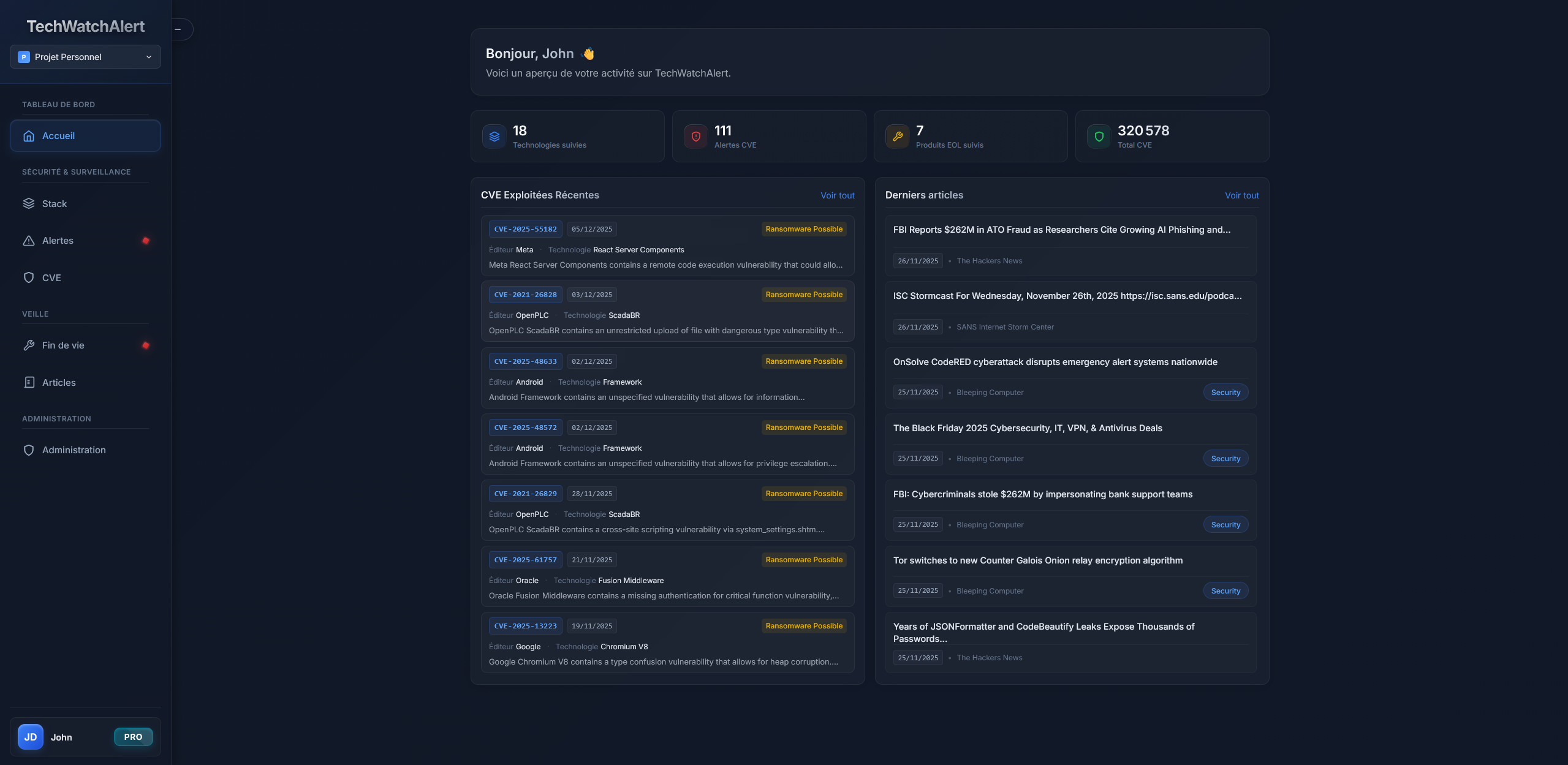Image resolution: width=1568 pixels, height=765 pixels.
Task: Click the green shield icon for Total CVE
Action: point(1099,137)
